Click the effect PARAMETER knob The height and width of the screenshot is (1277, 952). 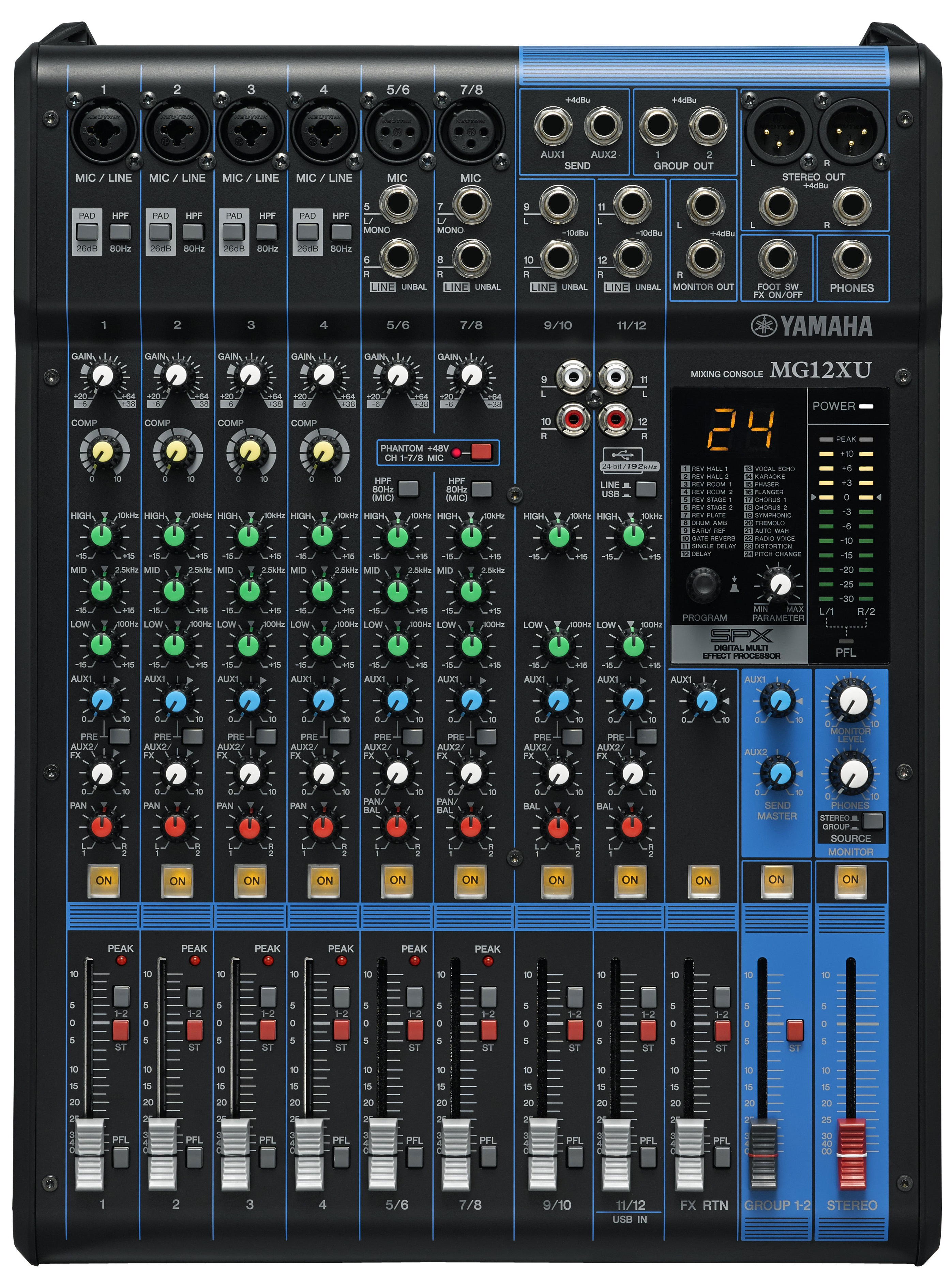pyautogui.click(x=780, y=584)
